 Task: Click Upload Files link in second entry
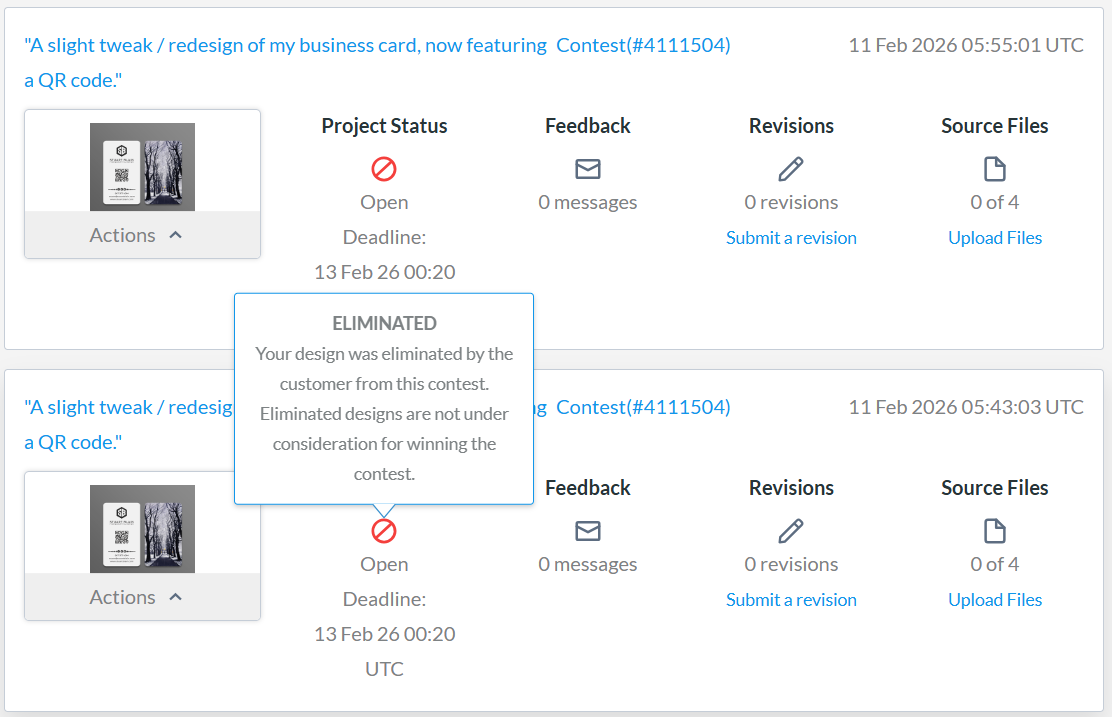995,600
